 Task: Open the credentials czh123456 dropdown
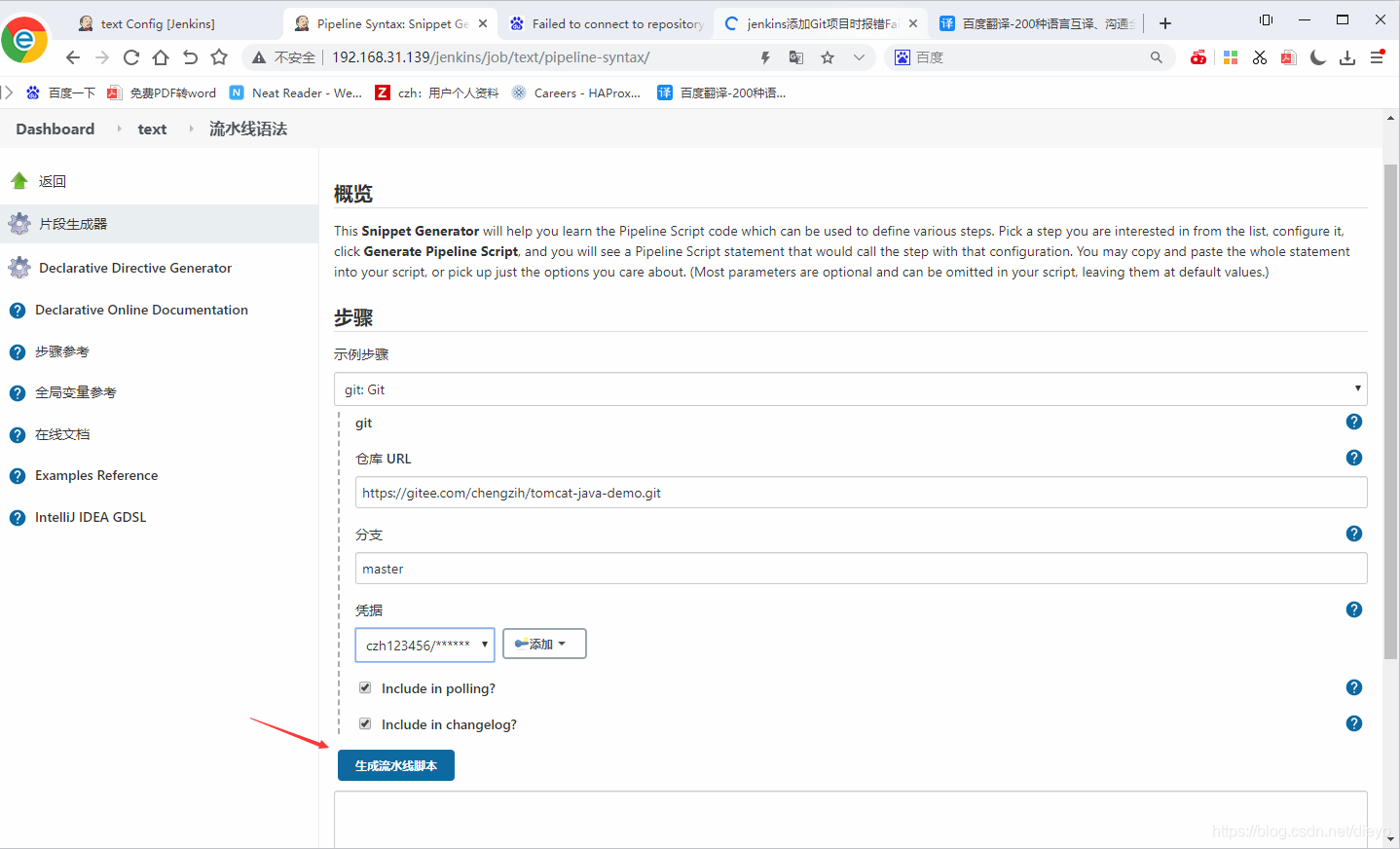(425, 645)
